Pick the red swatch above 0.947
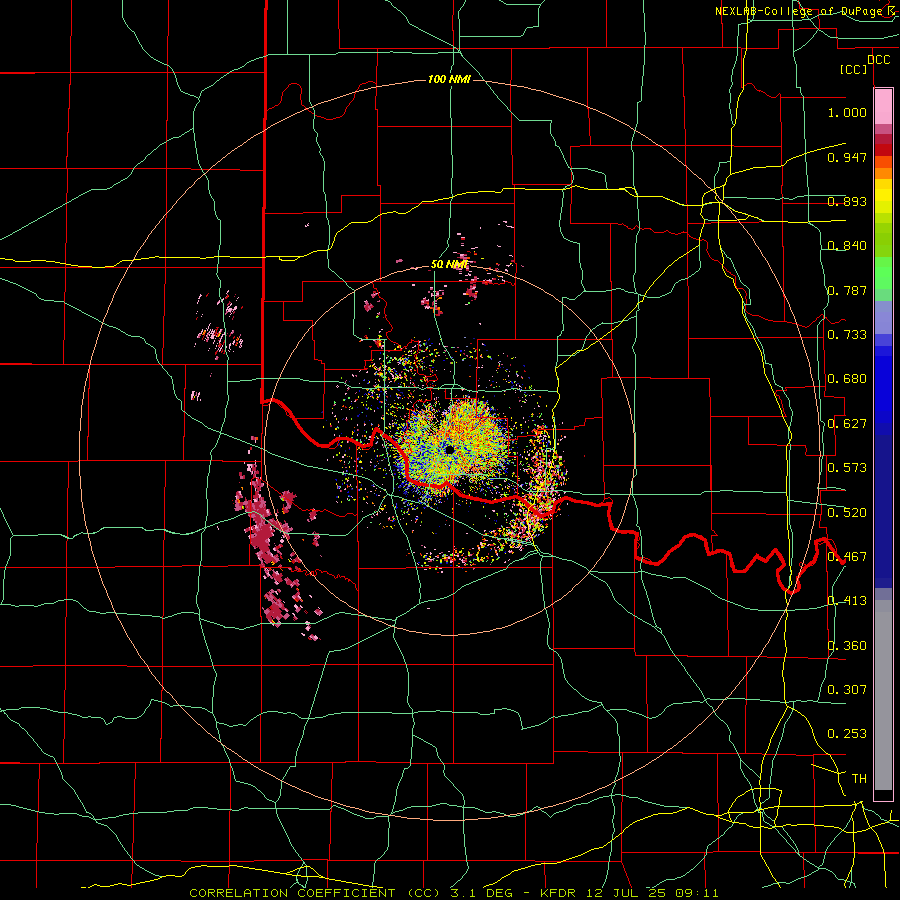Viewport: 900px width, 900px height. pyautogui.click(x=883, y=150)
